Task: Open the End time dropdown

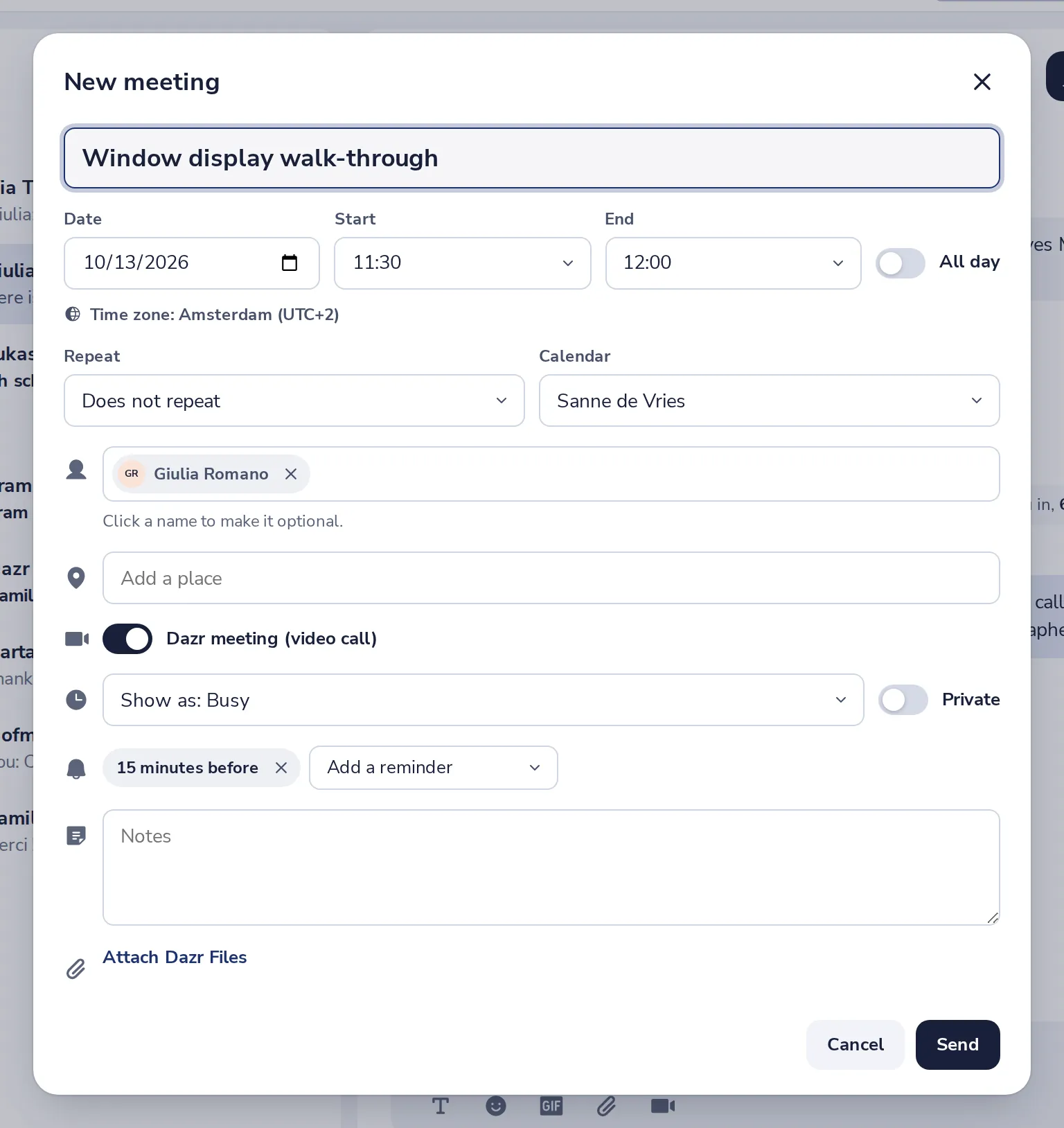Action: click(x=733, y=263)
